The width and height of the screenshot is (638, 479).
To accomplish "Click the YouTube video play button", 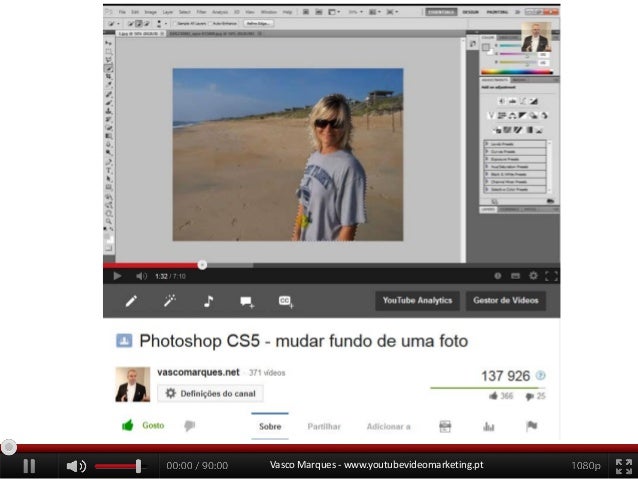I will [117, 276].
